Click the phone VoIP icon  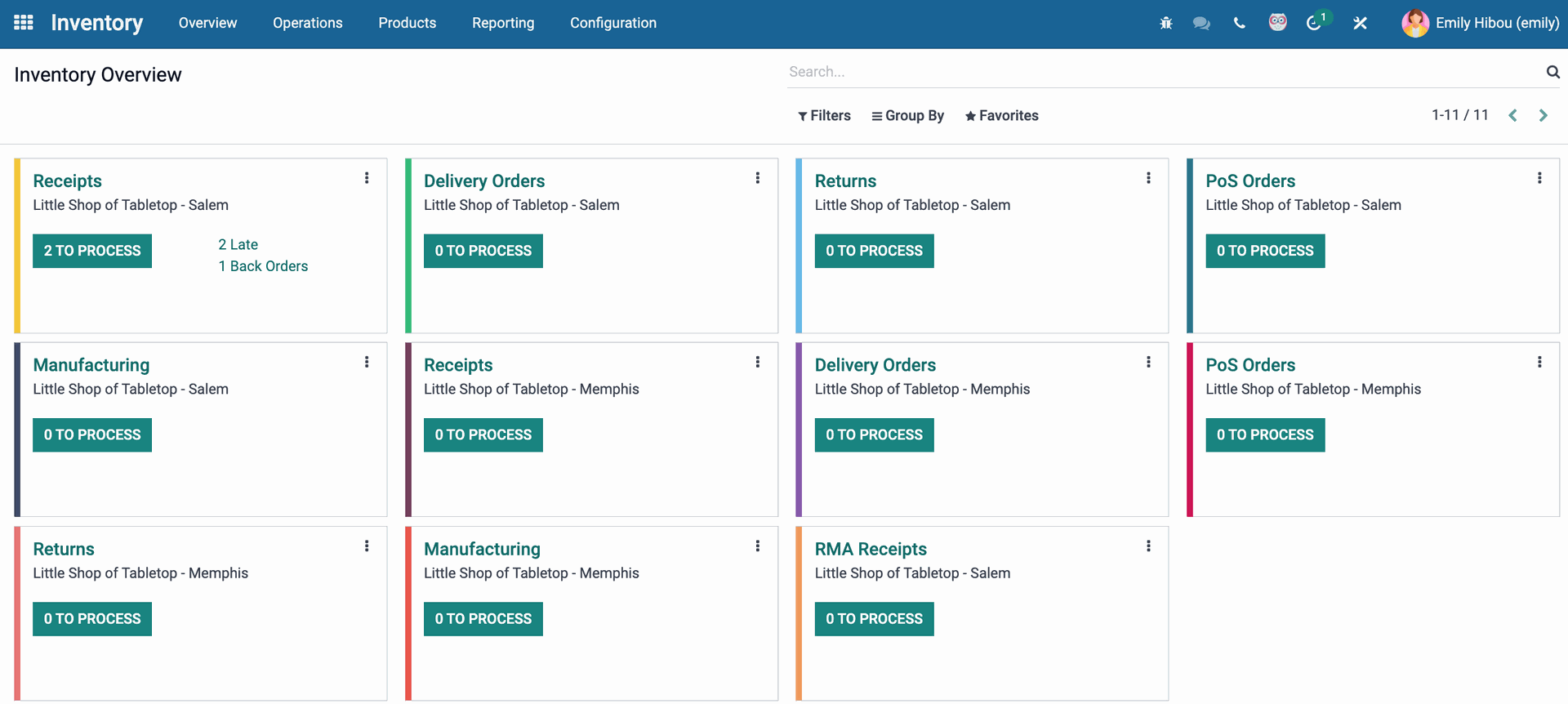point(1239,23)
